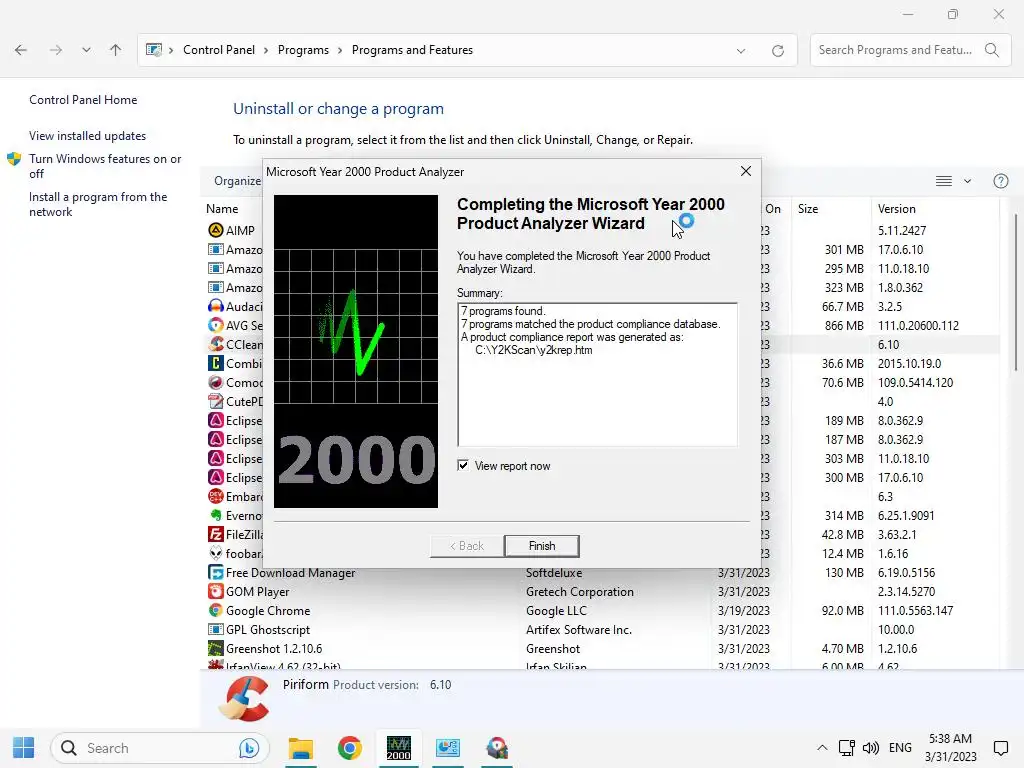1024x768 pixels.
Task: Go up one level with up arrow
Action: click(116, 50)
